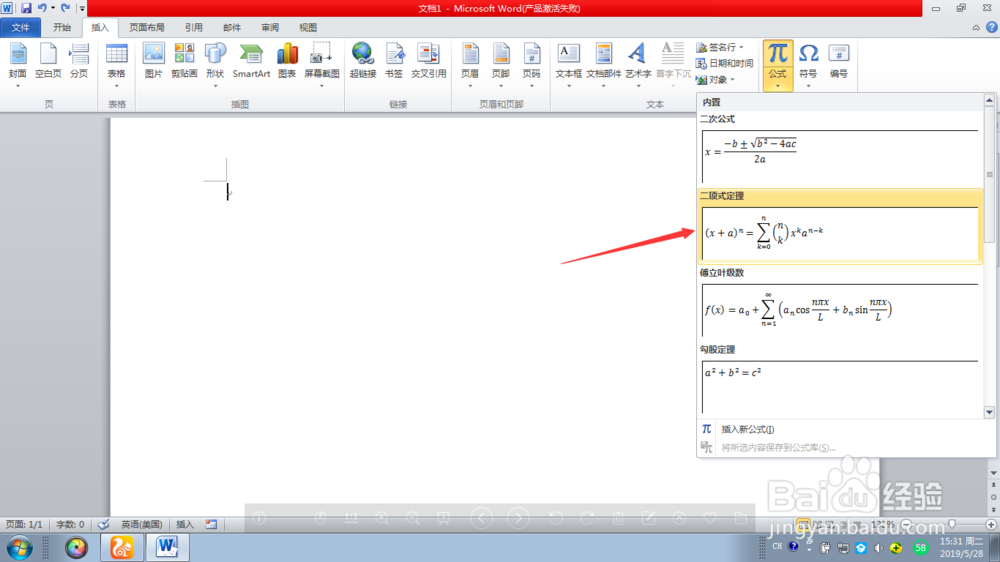The image size is (1000, 562).
Task: Insert the Pythagorean theorem (勾股定理) equation
Action: 840,380
